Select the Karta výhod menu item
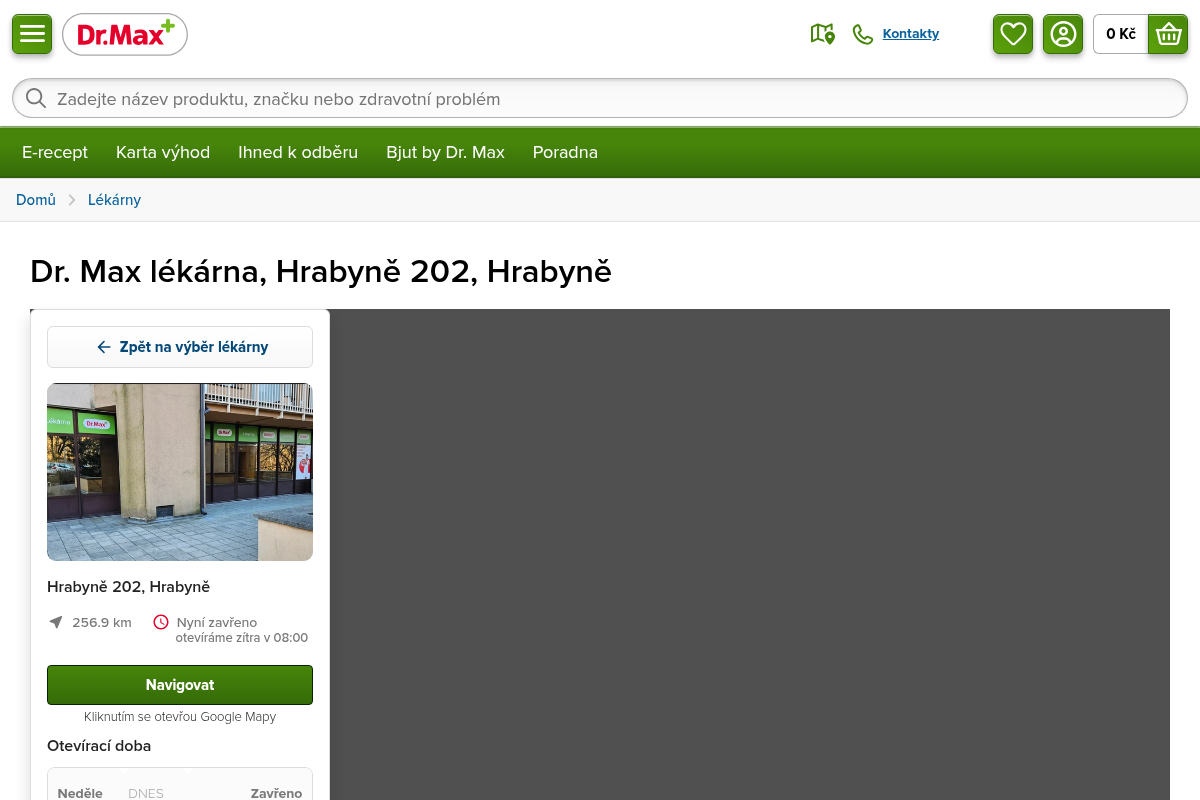Viewport: 1200px width, 800px height. coord(163,152)
